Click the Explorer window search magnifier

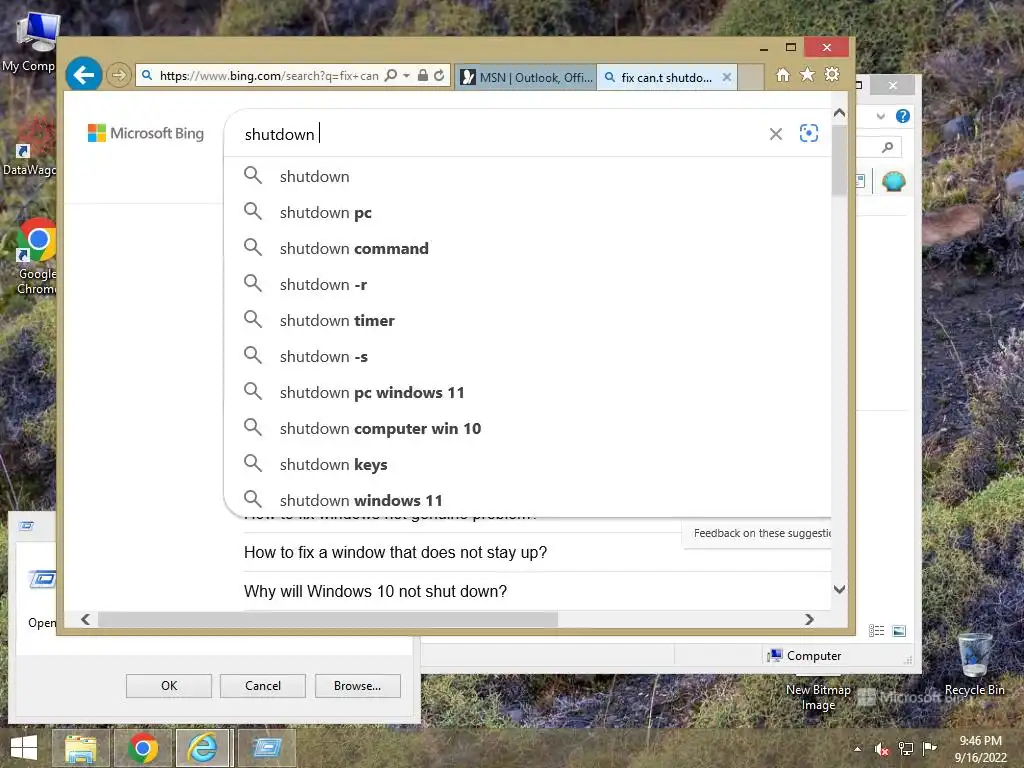pos(887,147)
